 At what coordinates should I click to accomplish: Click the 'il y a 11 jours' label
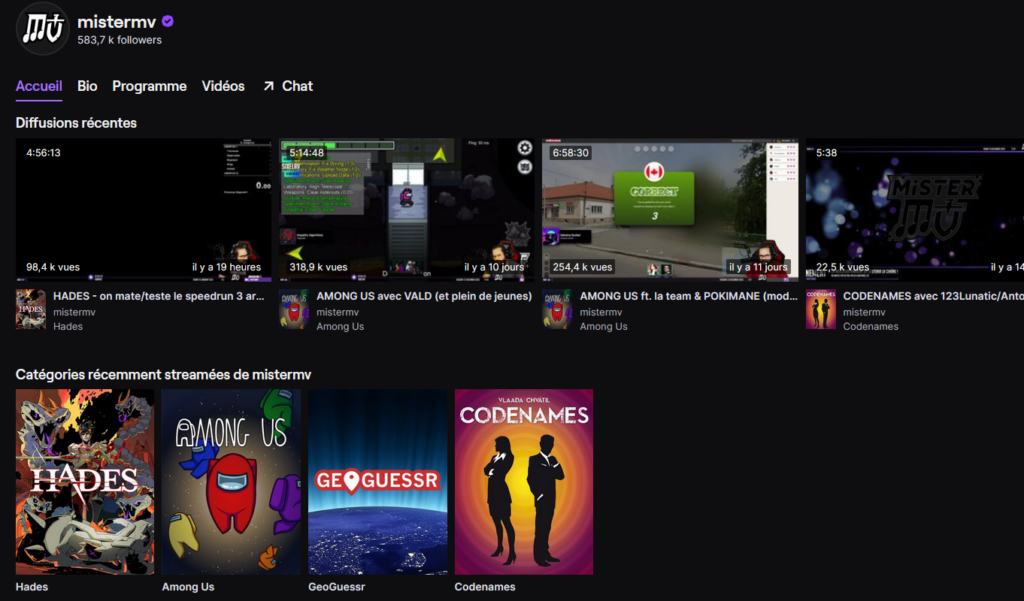point(758,267)
